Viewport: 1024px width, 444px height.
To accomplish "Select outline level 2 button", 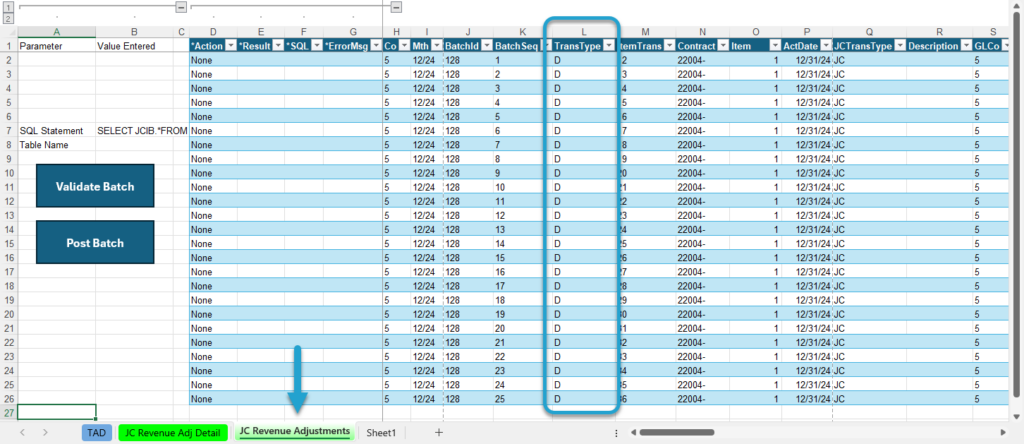I will [8, 18].
